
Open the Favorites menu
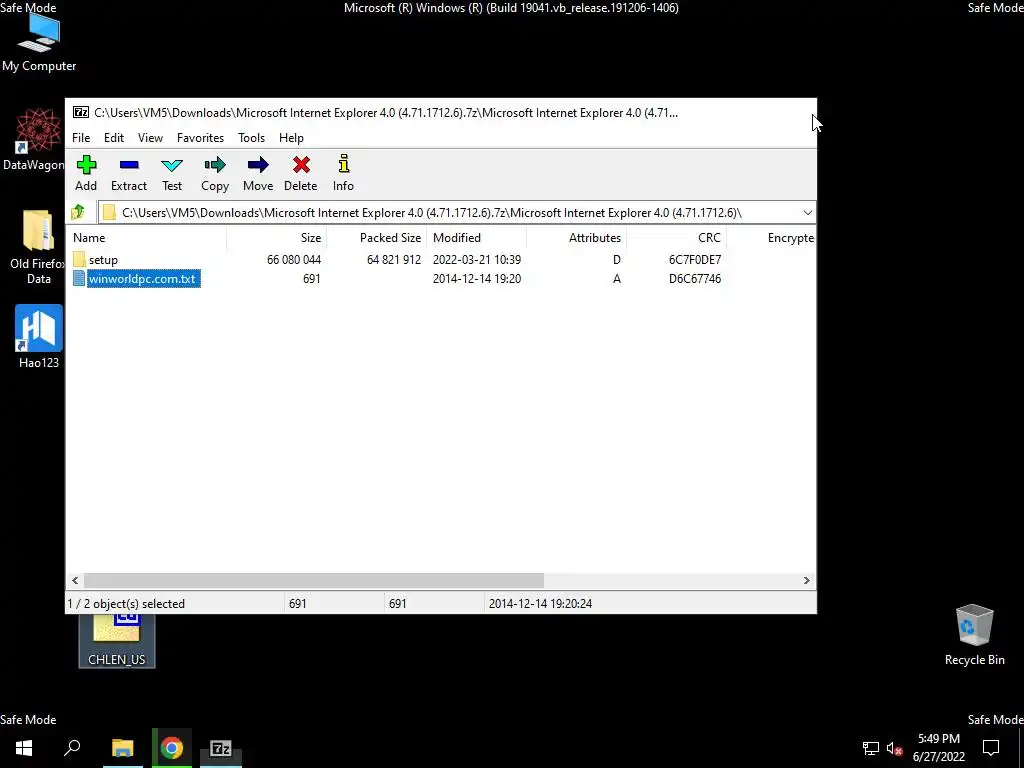tap(200, 138)
